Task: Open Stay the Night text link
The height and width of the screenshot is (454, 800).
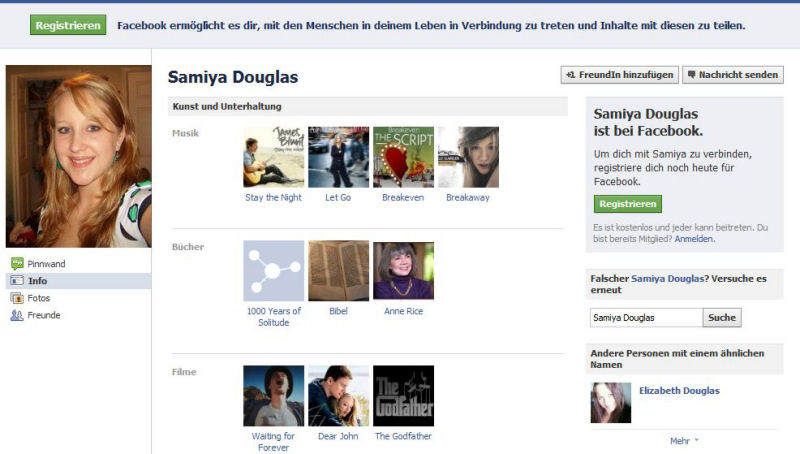Action: (x=273, y=197)
